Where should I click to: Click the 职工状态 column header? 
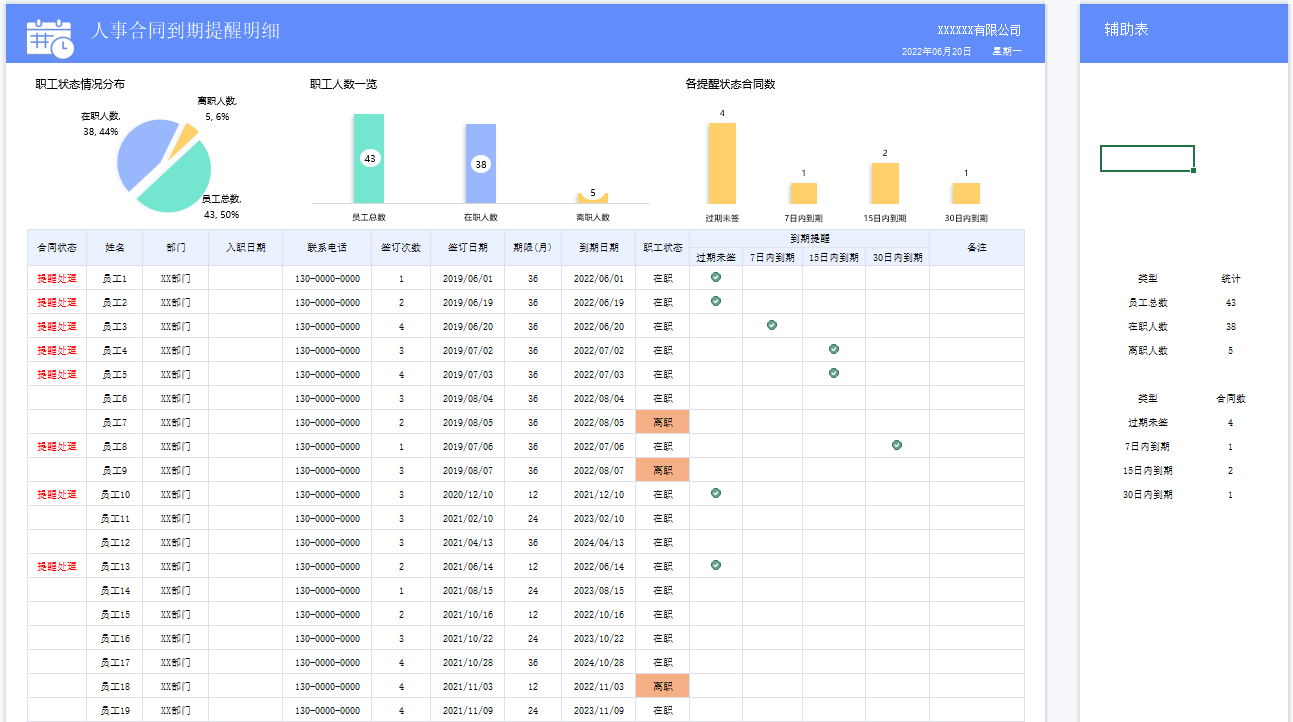coord(662,248)
